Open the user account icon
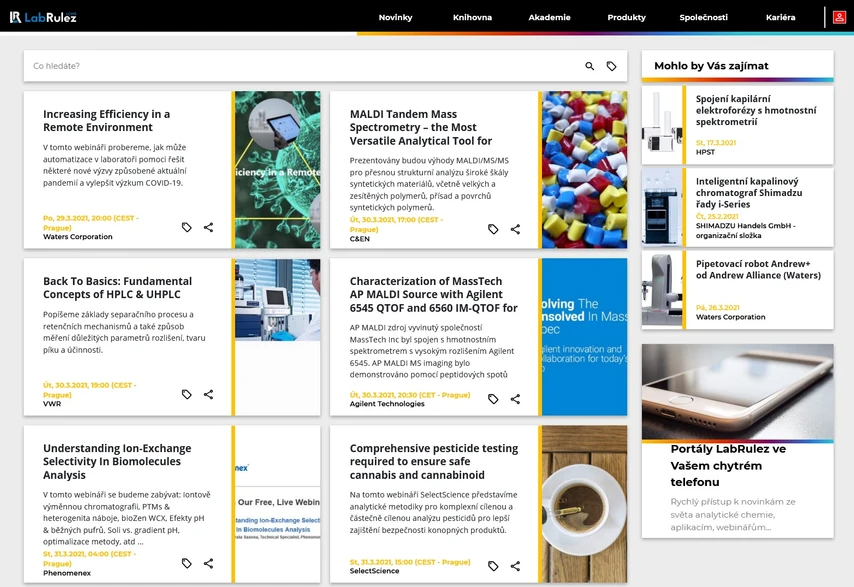This screenshot has width=854, height=587. pyautogui.click(x=839, y=17)
